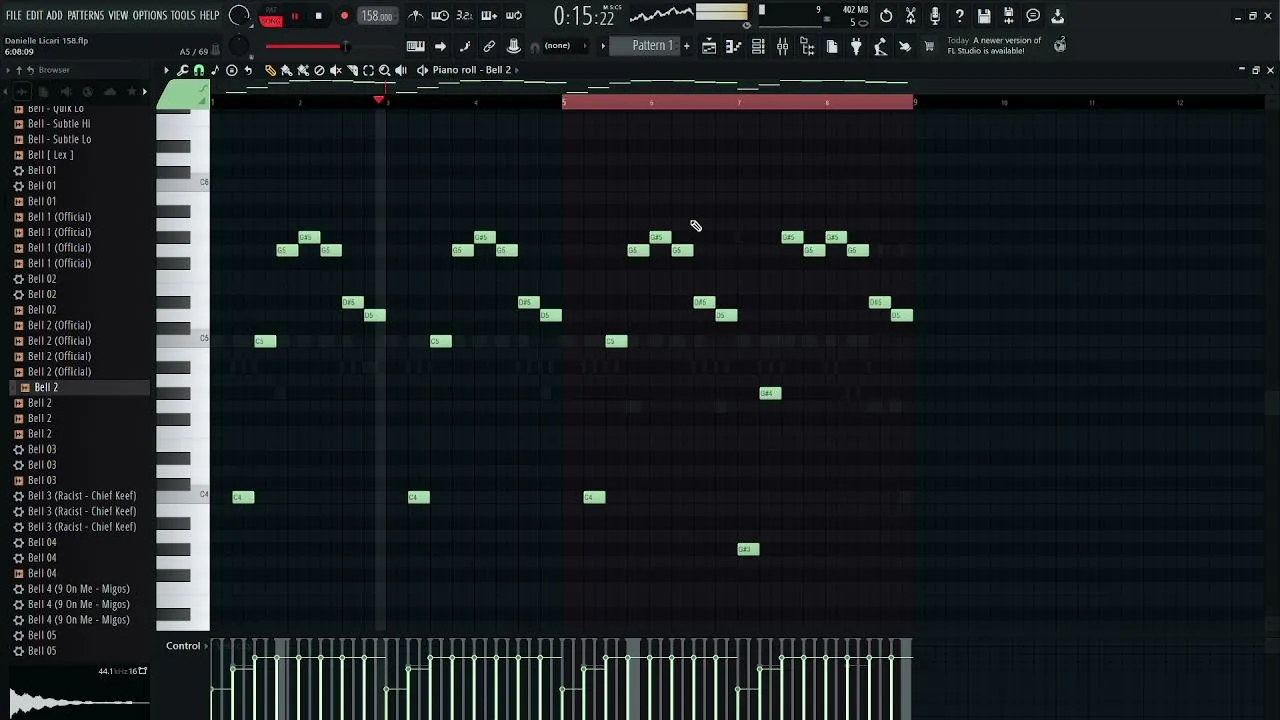Image resolution: width=1280 pixels, height=720 pixels.
Task: Toggle blend recording overdub icon
Action: click(x=489, y=16)
